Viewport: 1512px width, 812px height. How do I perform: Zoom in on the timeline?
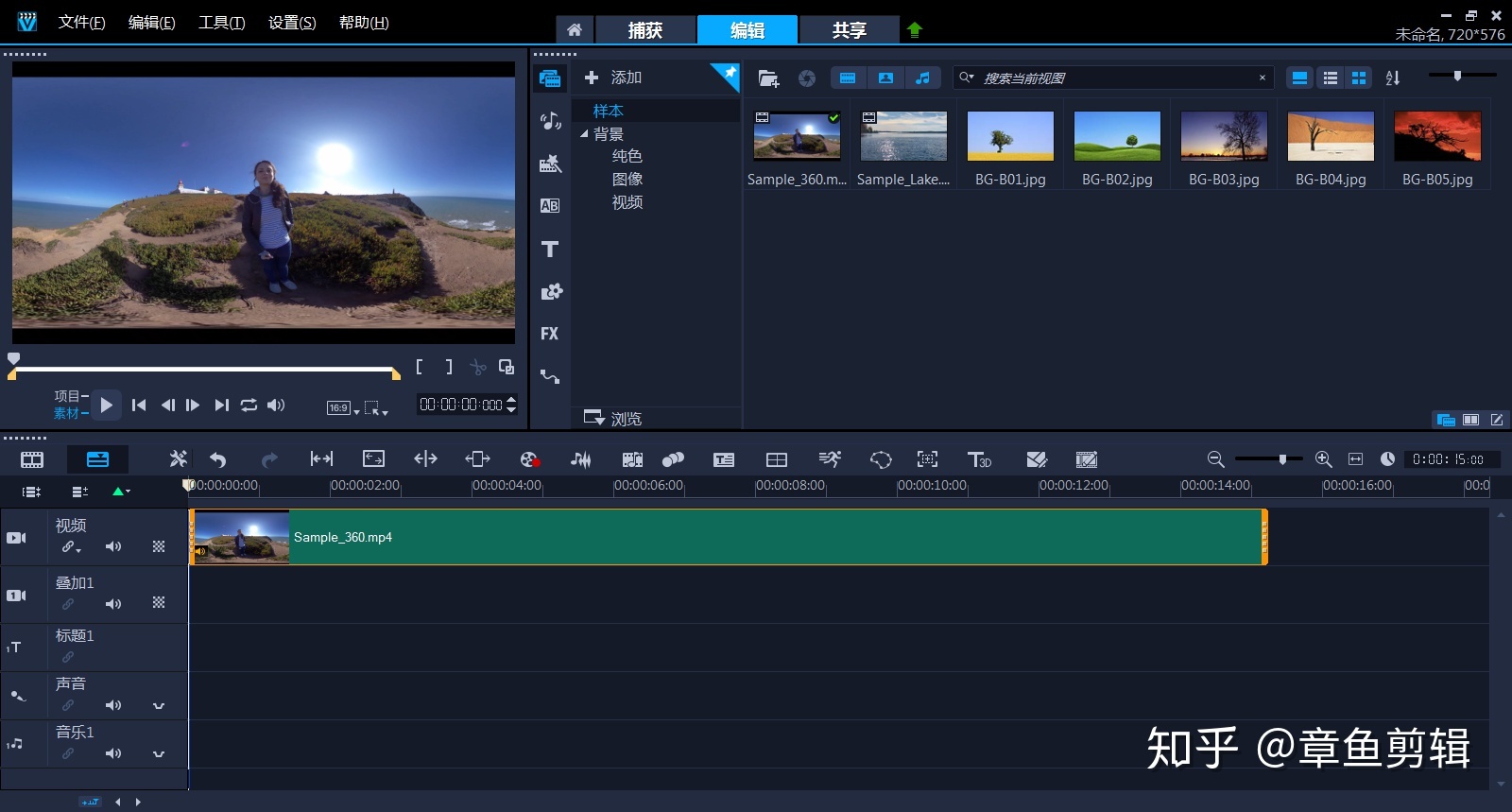[x=1324, y=459]
